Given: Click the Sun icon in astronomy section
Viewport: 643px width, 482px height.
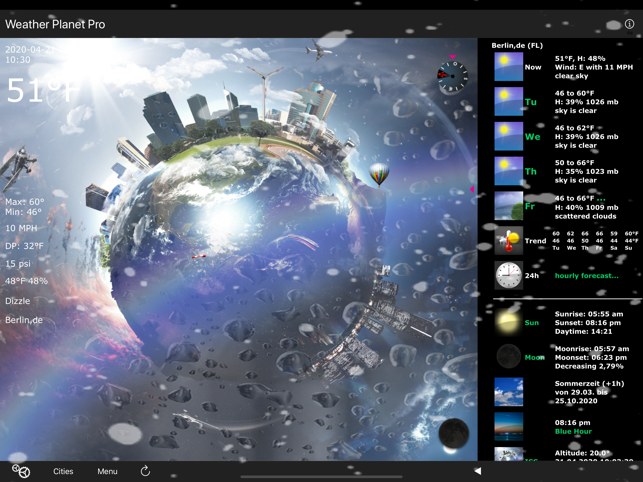Looking at the screenshot, I should pyautogui.click(x=508, y=322).
